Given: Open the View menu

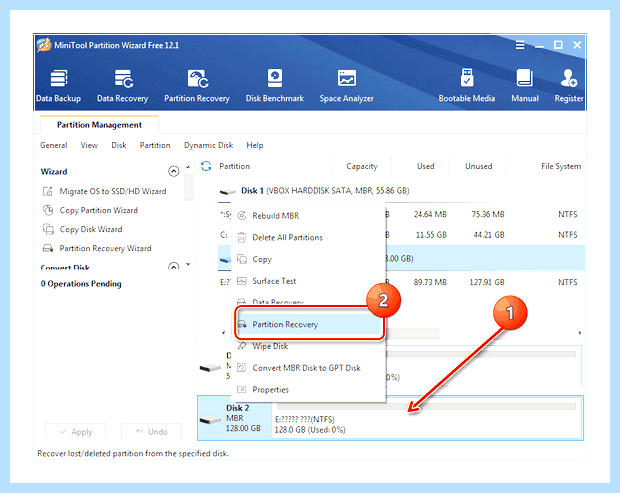Looking at the screenshot, I should (89, 145).
